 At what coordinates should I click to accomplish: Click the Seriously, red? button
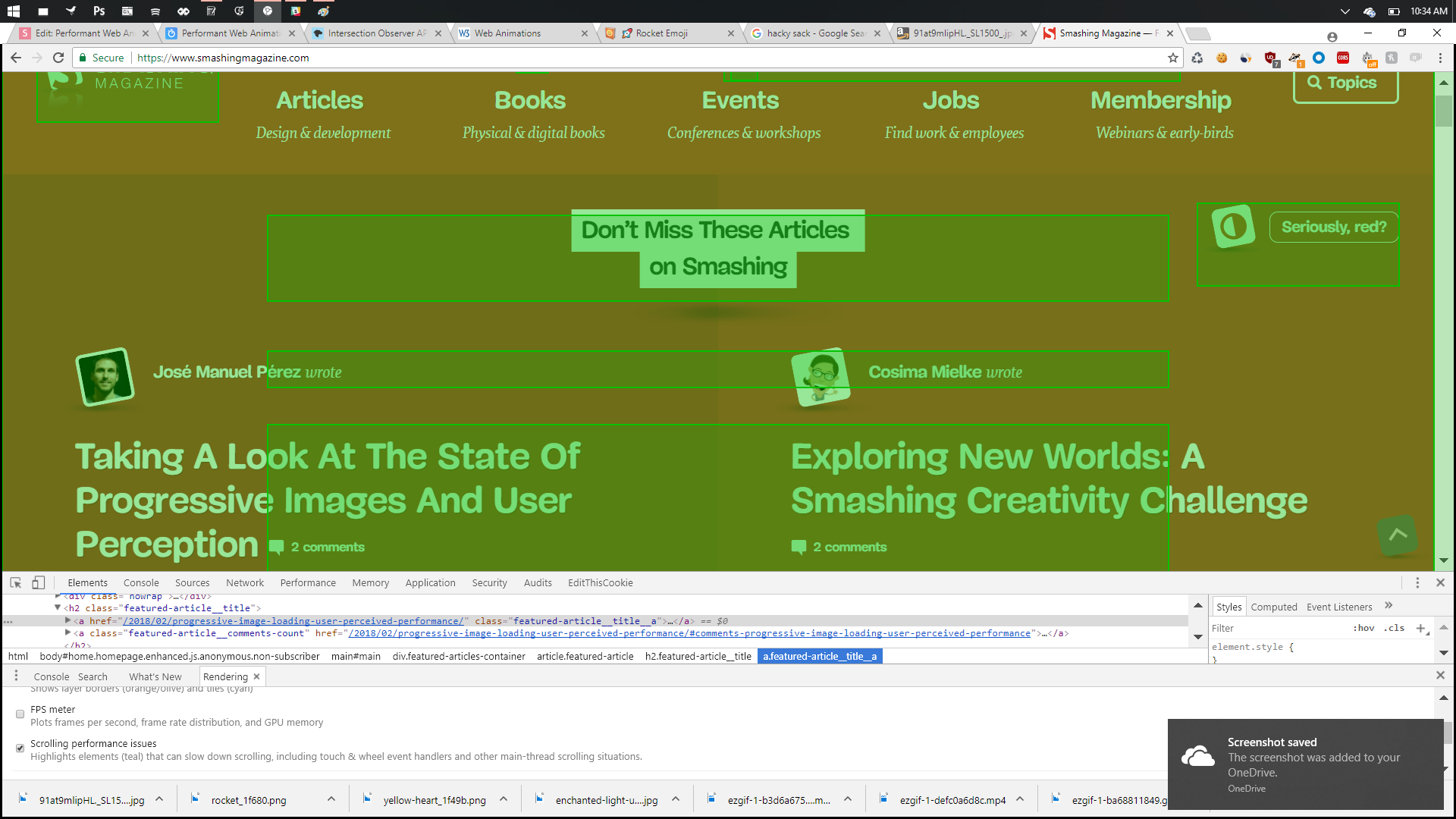tap(1333, 227)
